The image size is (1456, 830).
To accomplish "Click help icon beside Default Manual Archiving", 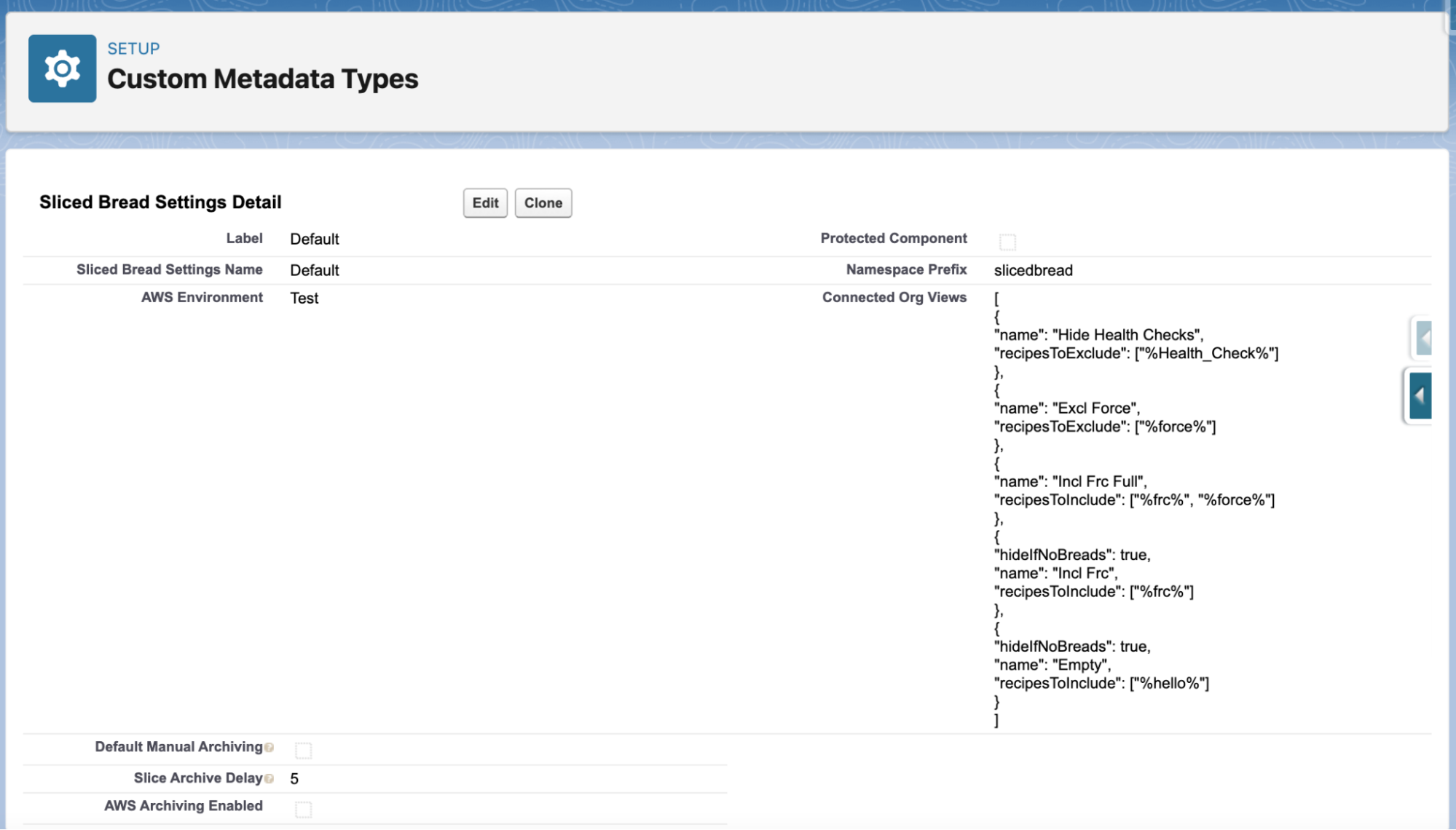I will [269, 748].
